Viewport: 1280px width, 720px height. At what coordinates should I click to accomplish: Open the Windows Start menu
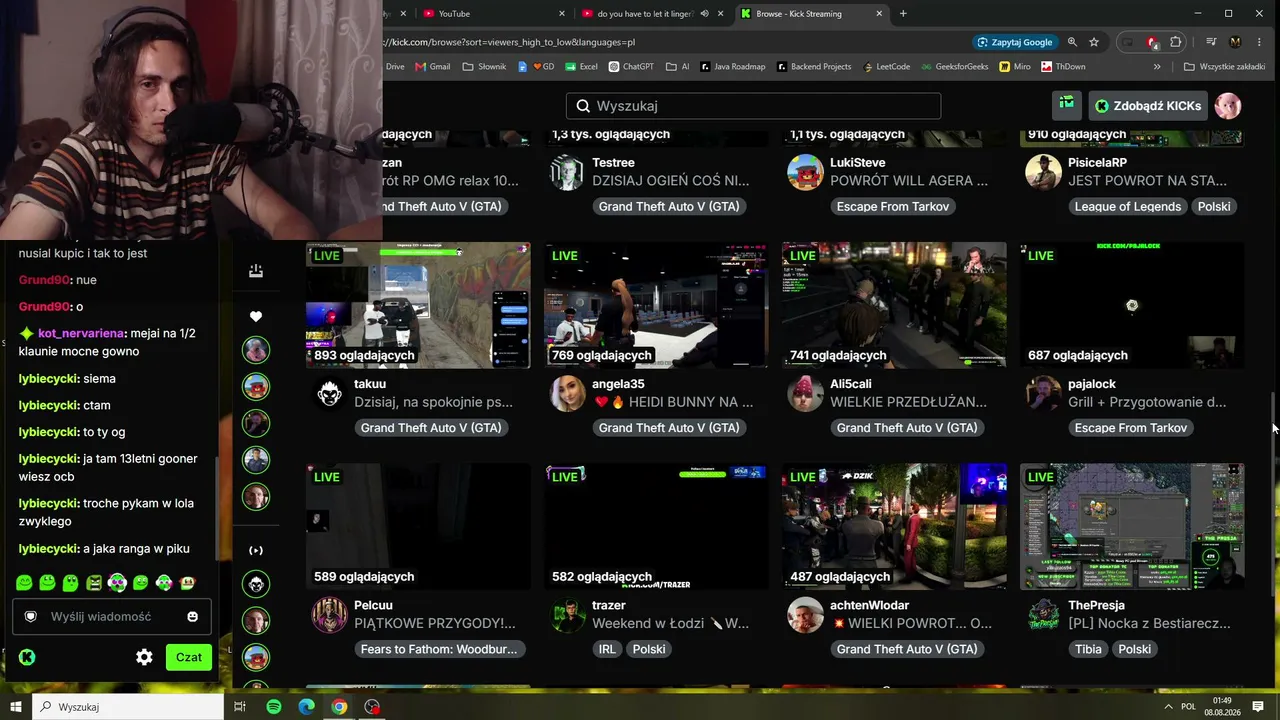(16, 707)
